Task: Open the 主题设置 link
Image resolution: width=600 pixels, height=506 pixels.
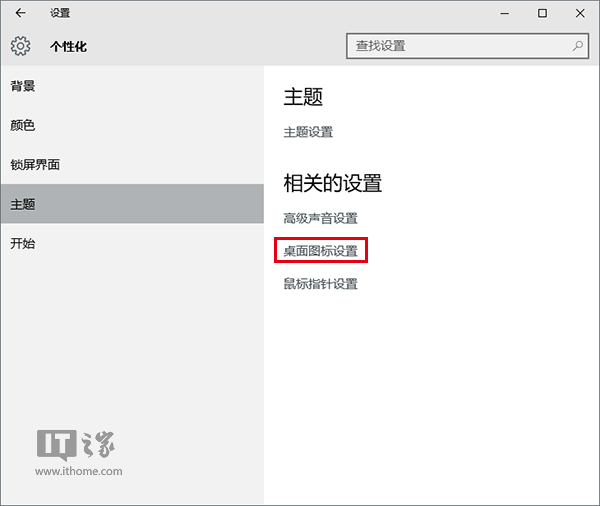Action: pos(308,132)
